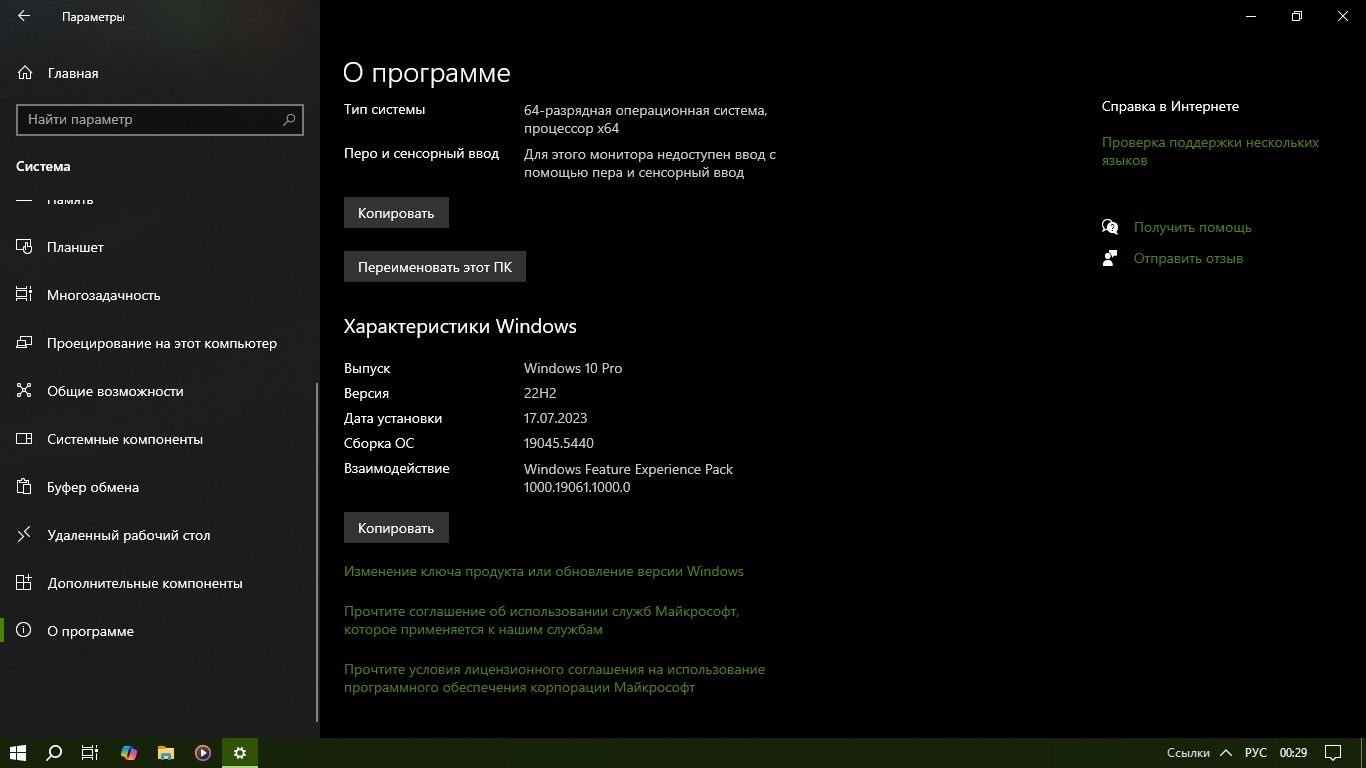The image size is (1366, 768).
Task: Launch Copilot from the taskbar
Action: tap(128, 753)
